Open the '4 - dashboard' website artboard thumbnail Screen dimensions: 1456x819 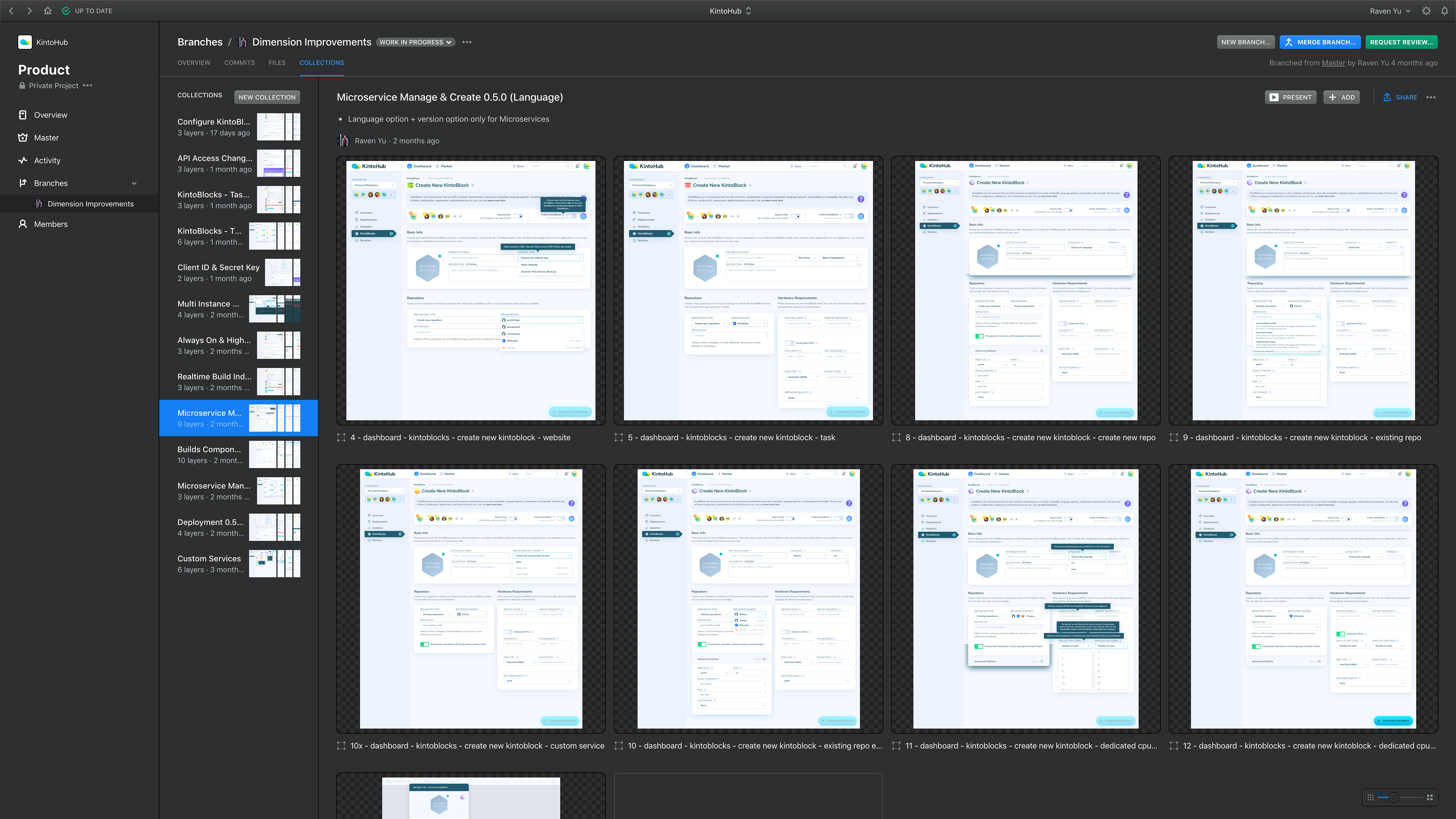pyautogui.click(x=471, y=290)
